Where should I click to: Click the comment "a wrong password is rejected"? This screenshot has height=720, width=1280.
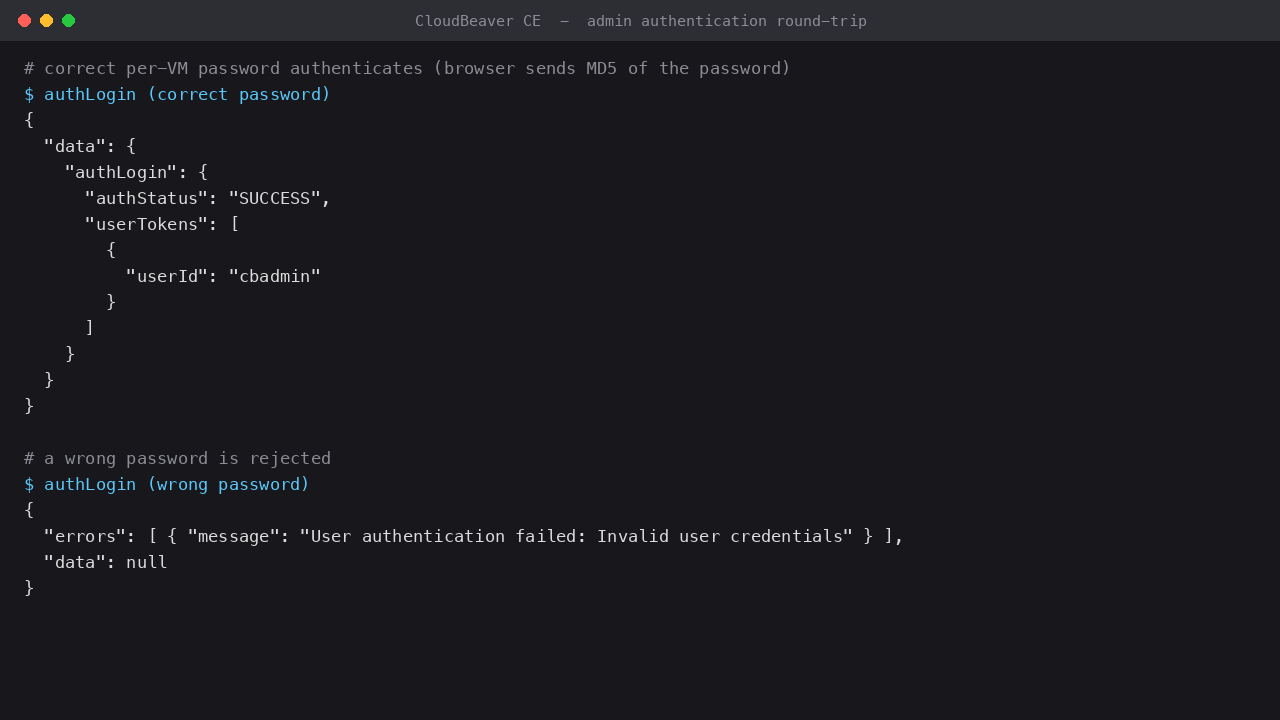point(177,458)
